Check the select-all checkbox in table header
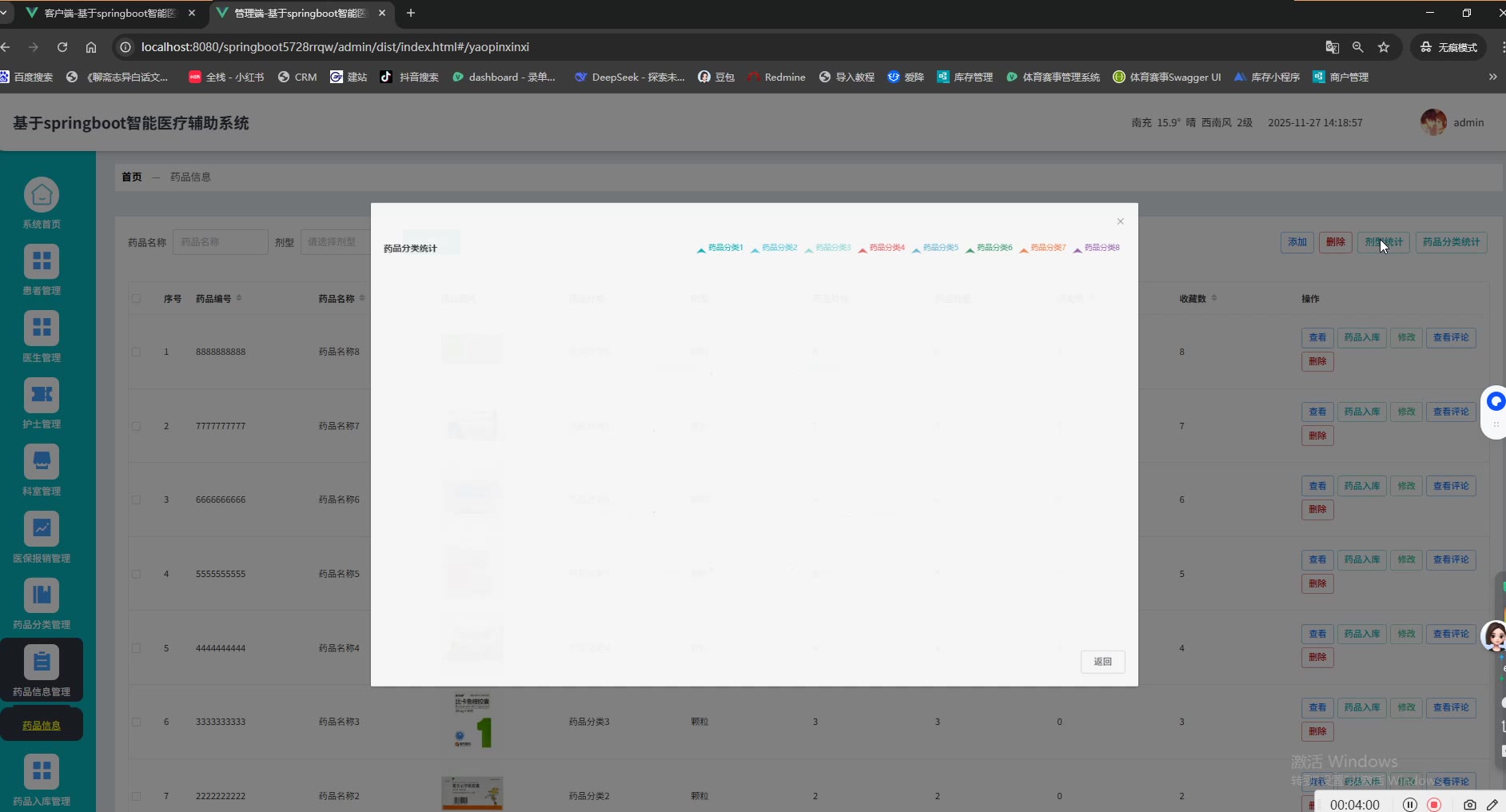This screenshot has width=1506, height=812. point(136,299)
